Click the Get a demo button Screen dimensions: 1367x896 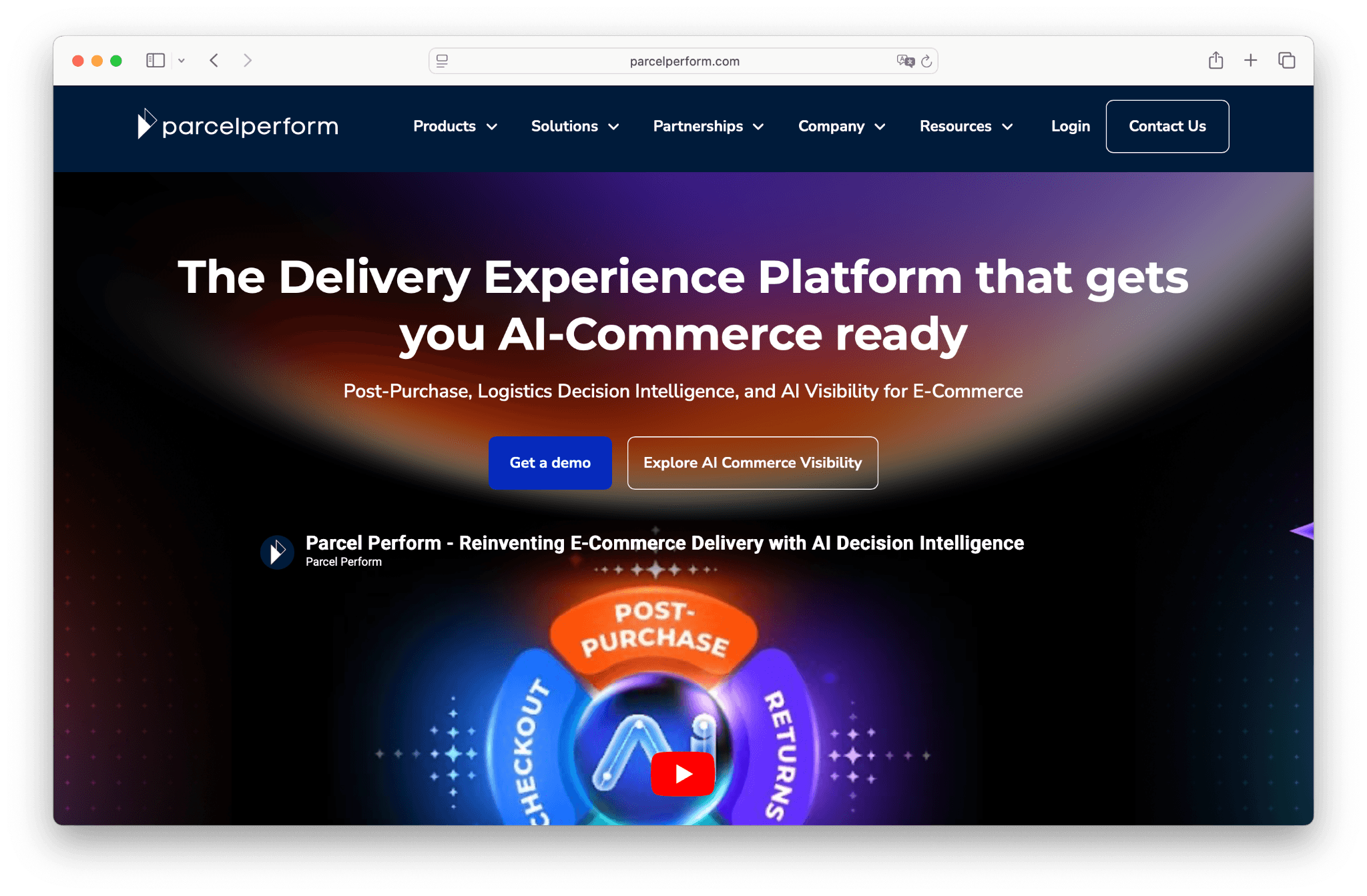coord(550,463)
